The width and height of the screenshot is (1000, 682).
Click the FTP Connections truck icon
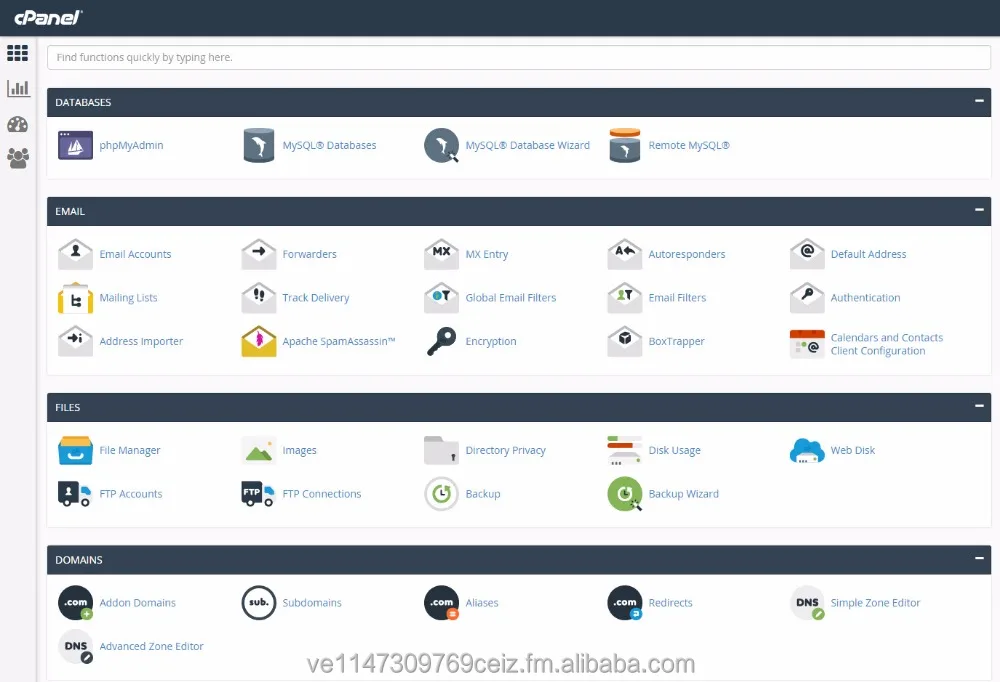coord(258,494)
